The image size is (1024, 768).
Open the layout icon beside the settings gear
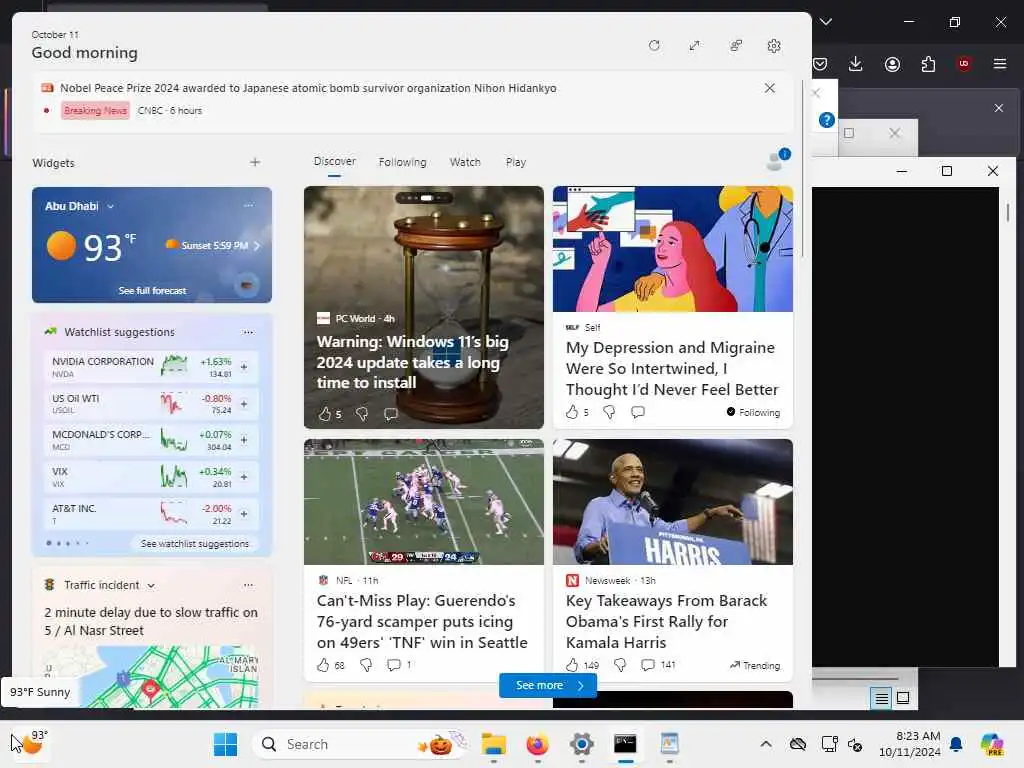point(736,46)
